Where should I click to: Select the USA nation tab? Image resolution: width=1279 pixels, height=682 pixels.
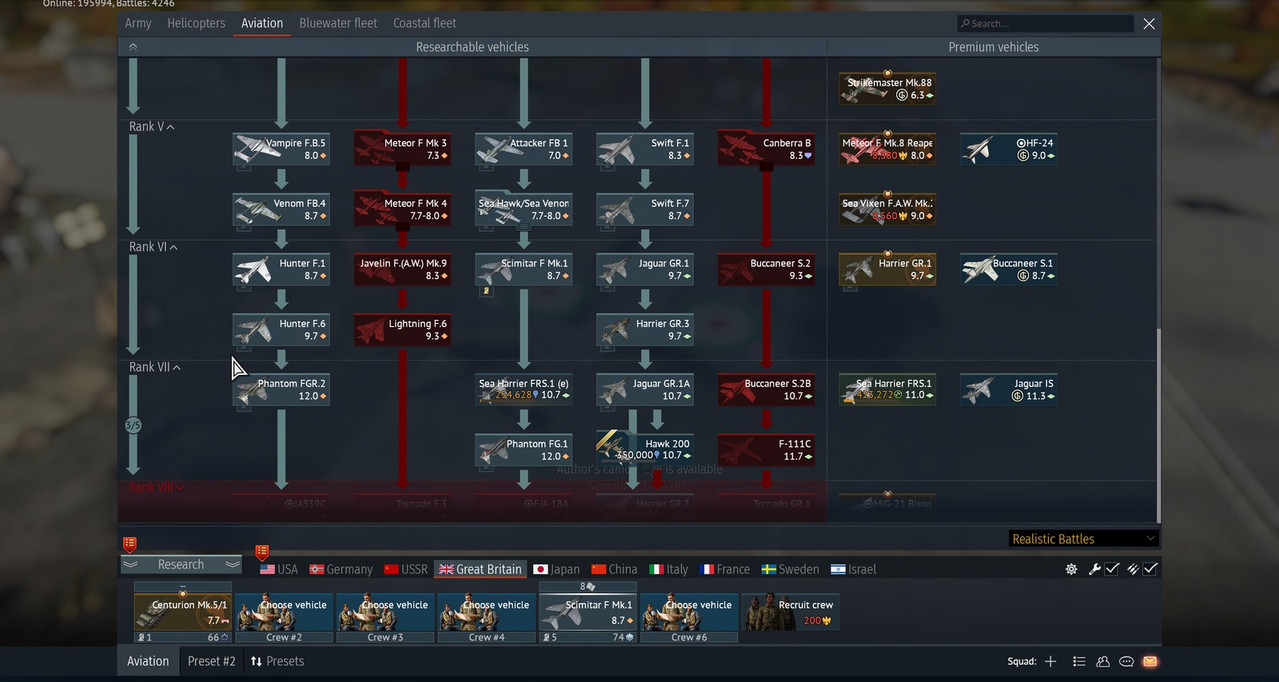point(279,569)
